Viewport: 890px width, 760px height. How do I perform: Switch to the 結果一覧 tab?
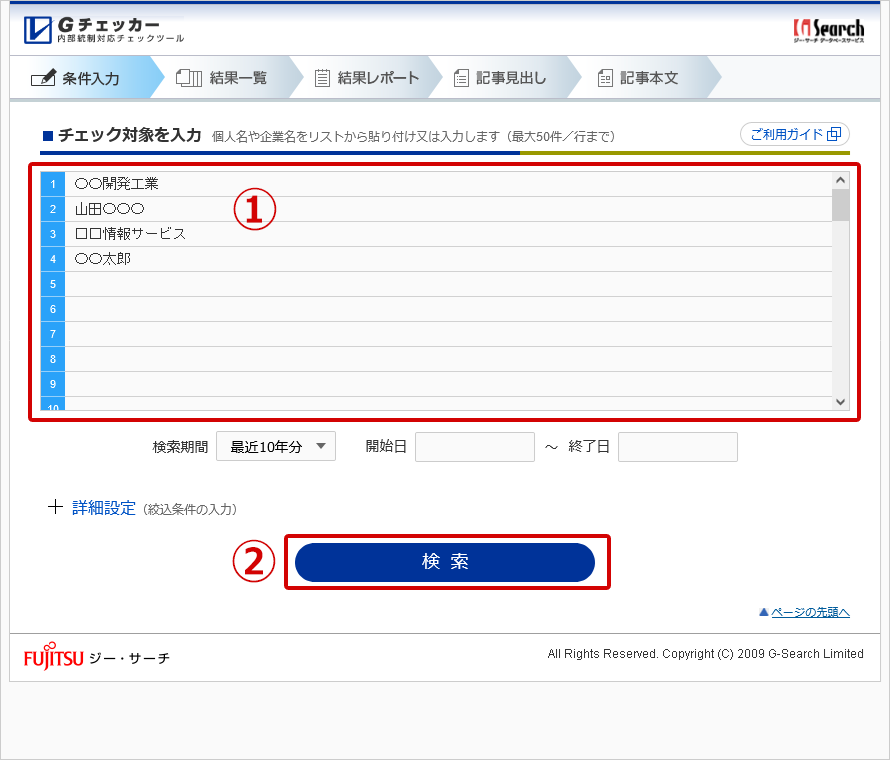[238, 78]
